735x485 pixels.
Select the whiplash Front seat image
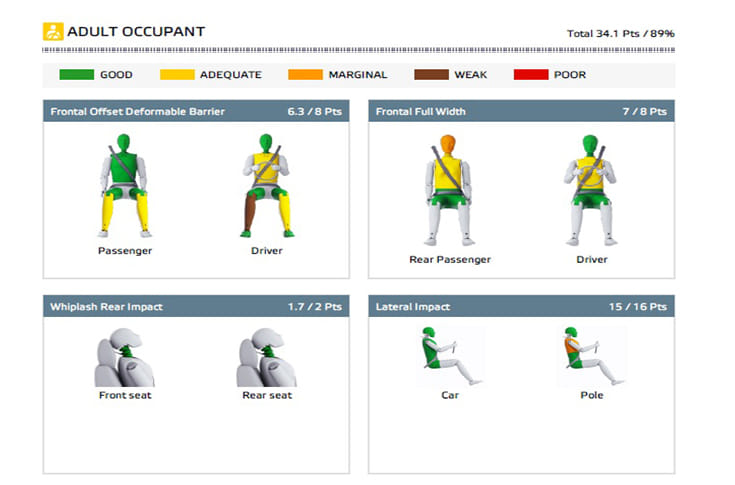[x=125, y=358]
